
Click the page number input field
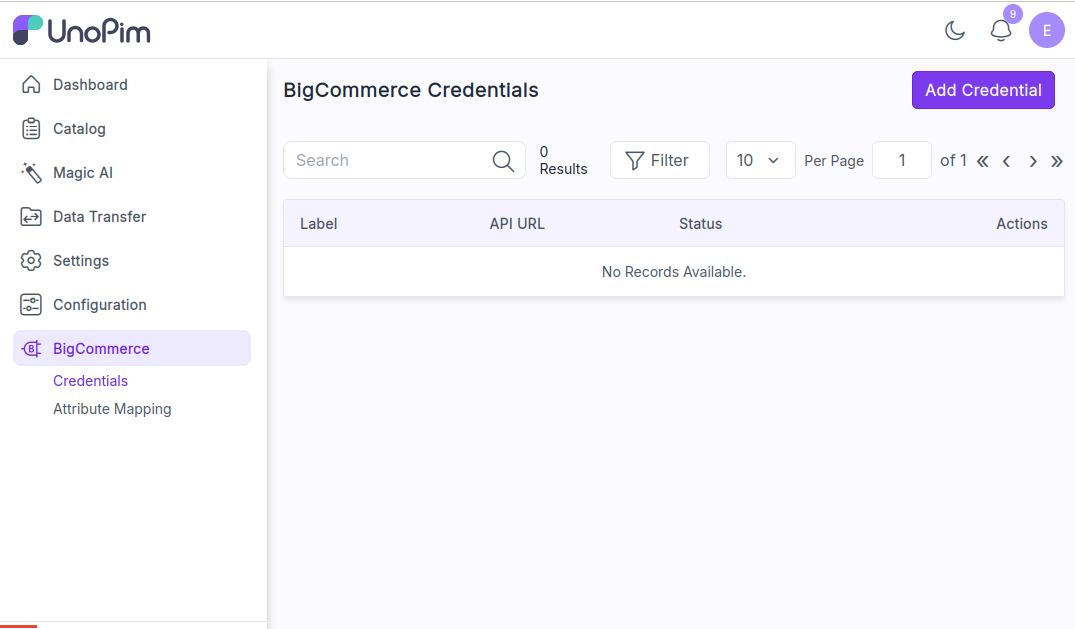[x=902, y=160]
